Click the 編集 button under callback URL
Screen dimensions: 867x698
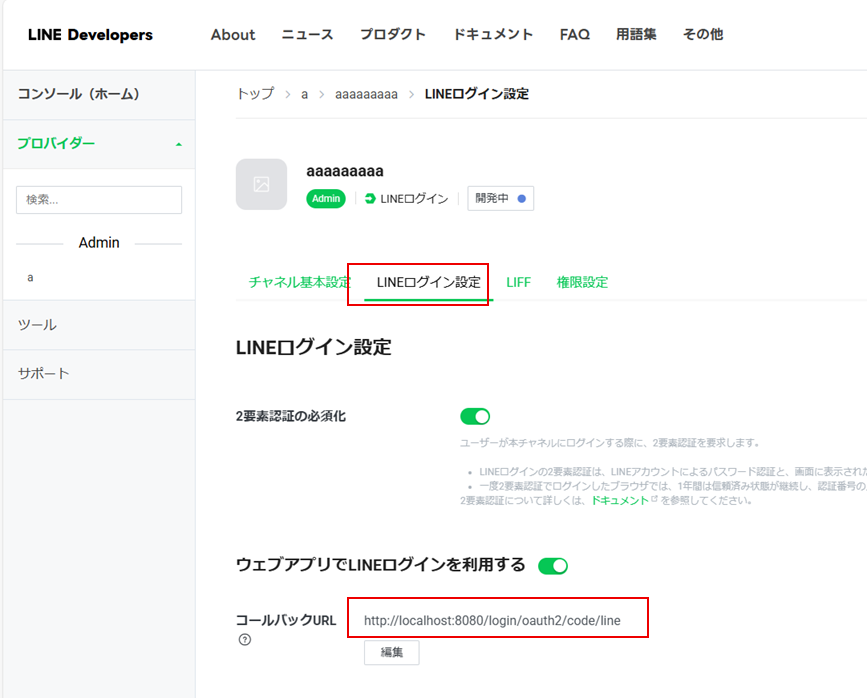pyautogui.click(x=391, y=653)
